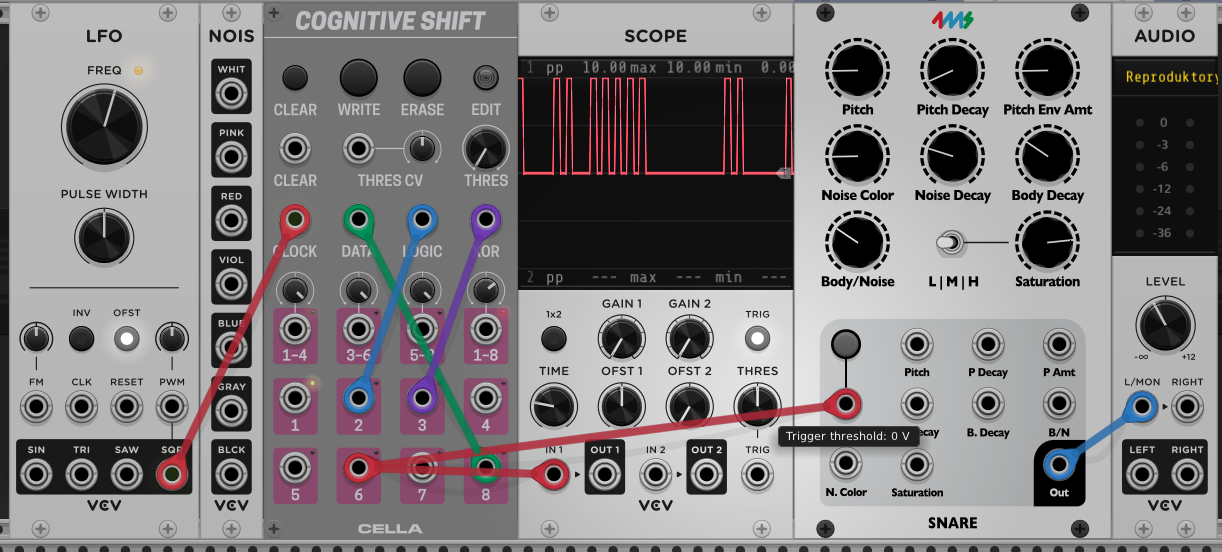Click the PINK noise output jack

[x=232, y=157]
